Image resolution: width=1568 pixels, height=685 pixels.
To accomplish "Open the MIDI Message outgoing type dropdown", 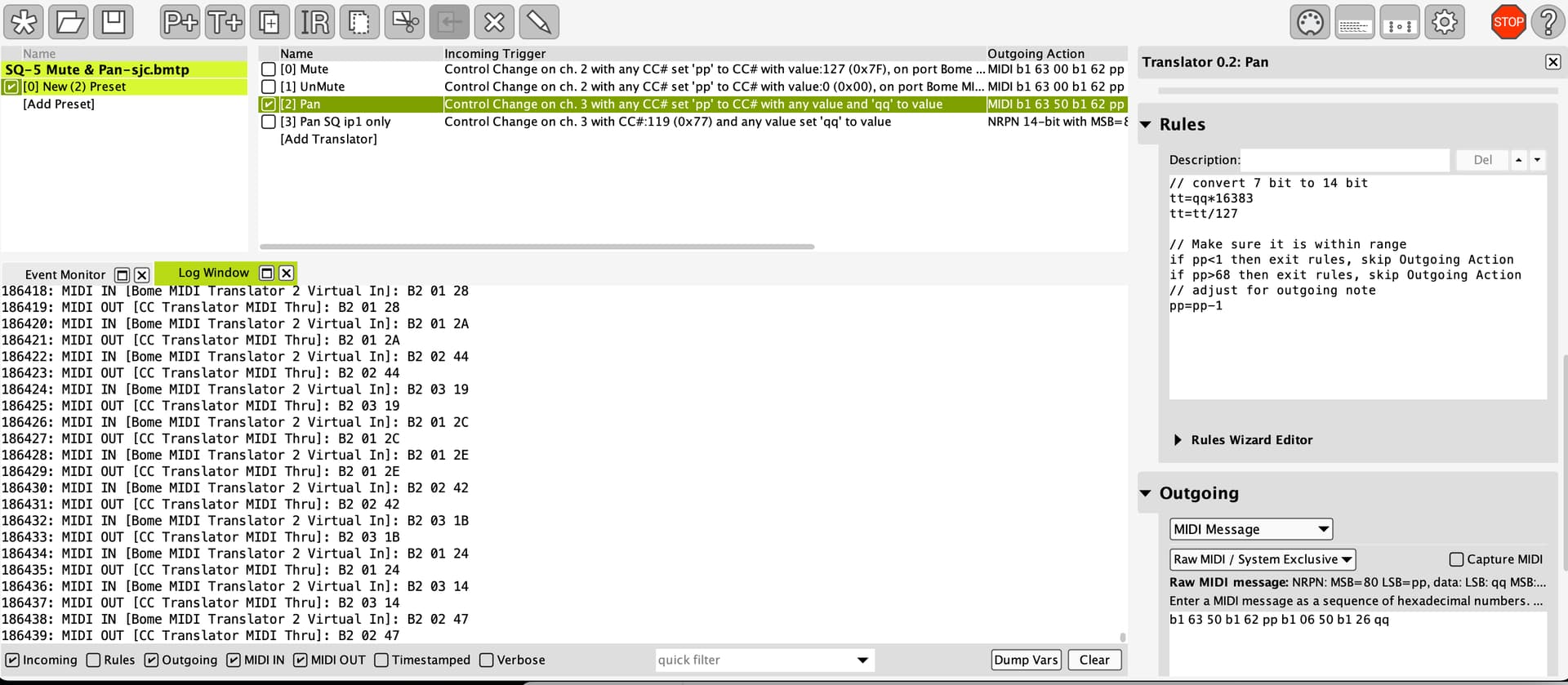I will 1250,529.
